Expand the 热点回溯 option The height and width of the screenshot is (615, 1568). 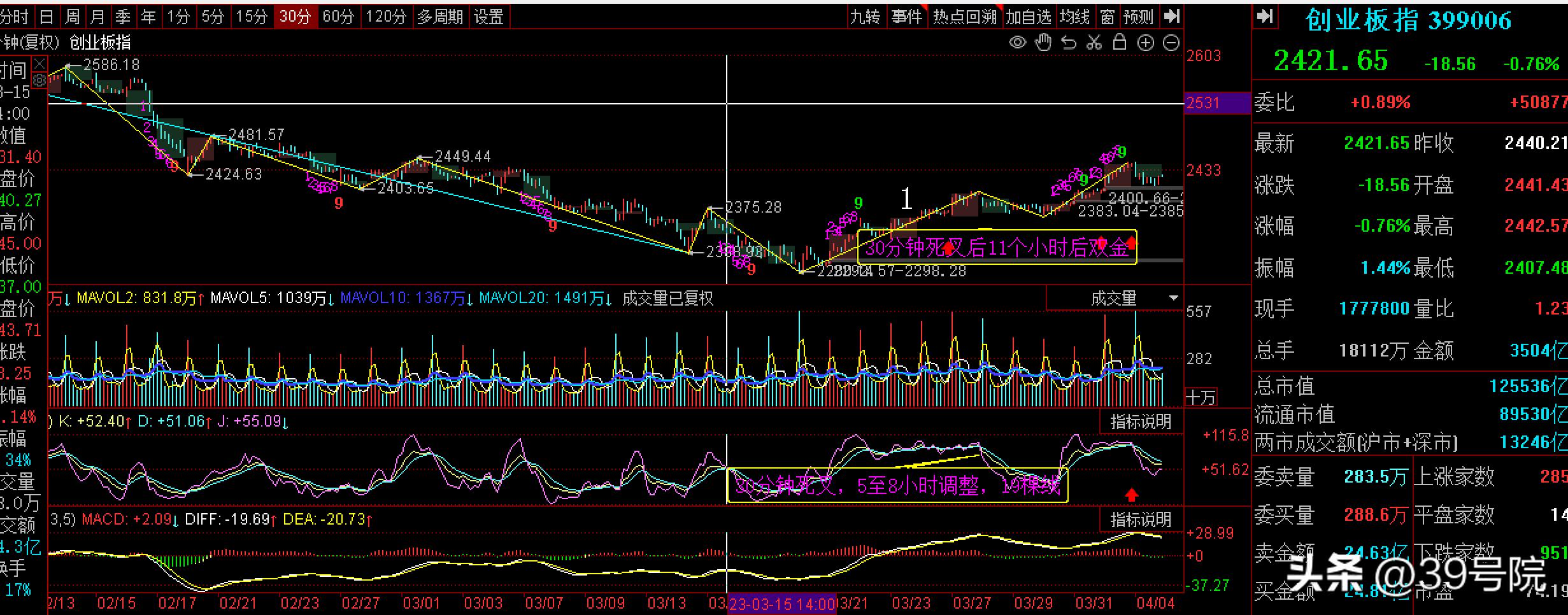(964, 17)
